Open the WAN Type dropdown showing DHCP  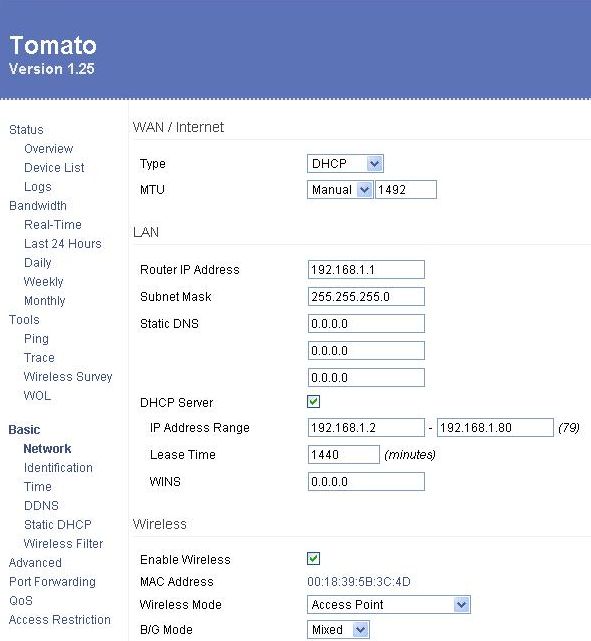click(x=345, y=164)
